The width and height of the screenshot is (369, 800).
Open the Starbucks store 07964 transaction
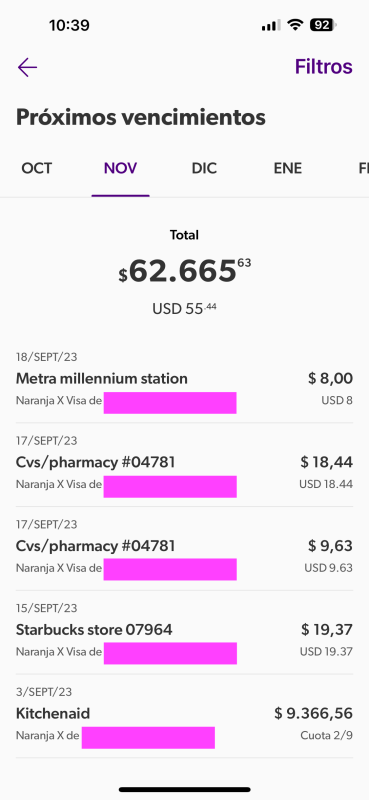pyautogui.click(x=184, y=632)
